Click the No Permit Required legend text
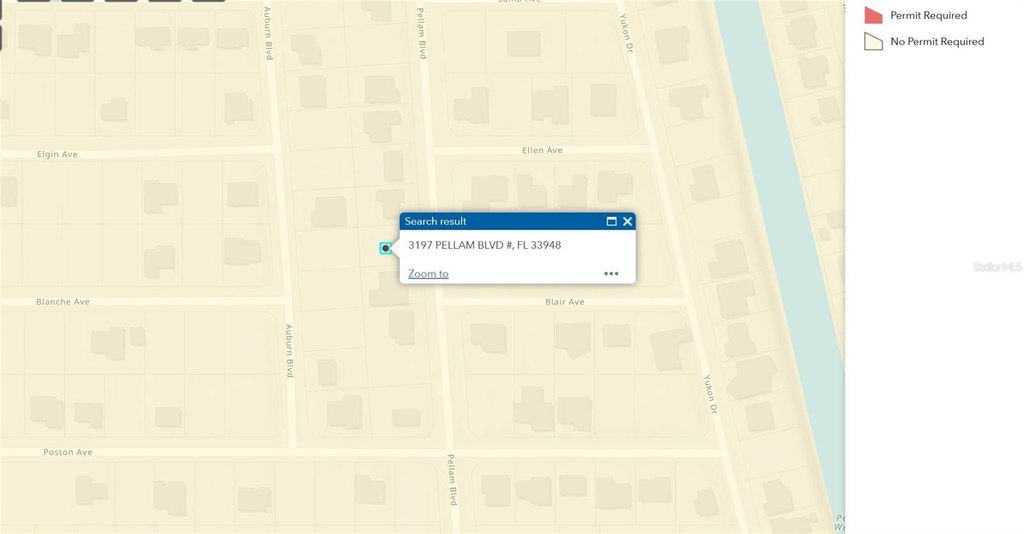Image resolution: width=1024 pixels, height=534 pixels. (x=937, y=41)
